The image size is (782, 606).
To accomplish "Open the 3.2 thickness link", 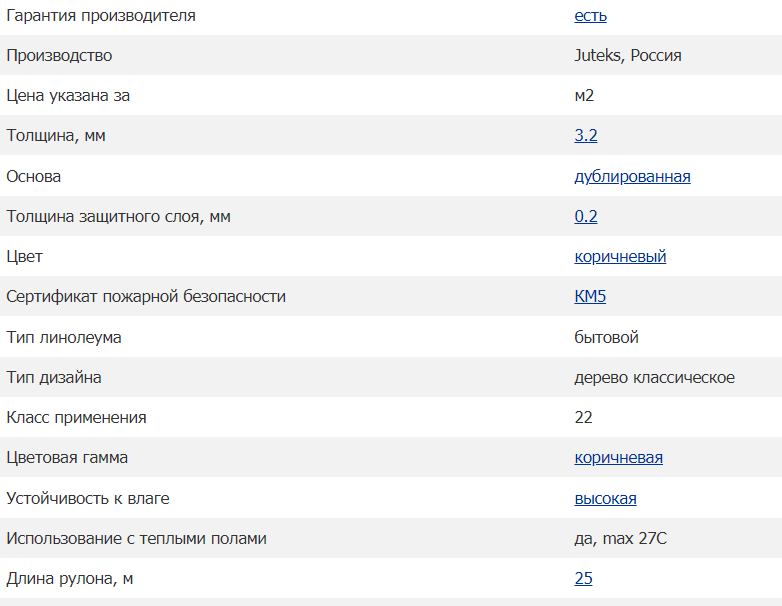I will 586,135.
